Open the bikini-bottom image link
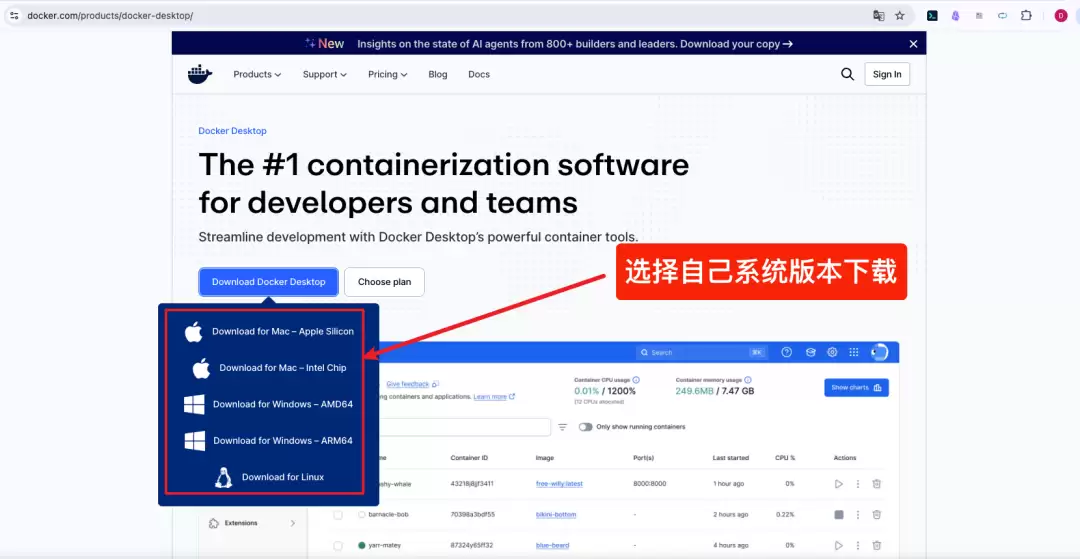Image resolution: width=1080 pixels, height=559 pixels. [x=556, y=514]
